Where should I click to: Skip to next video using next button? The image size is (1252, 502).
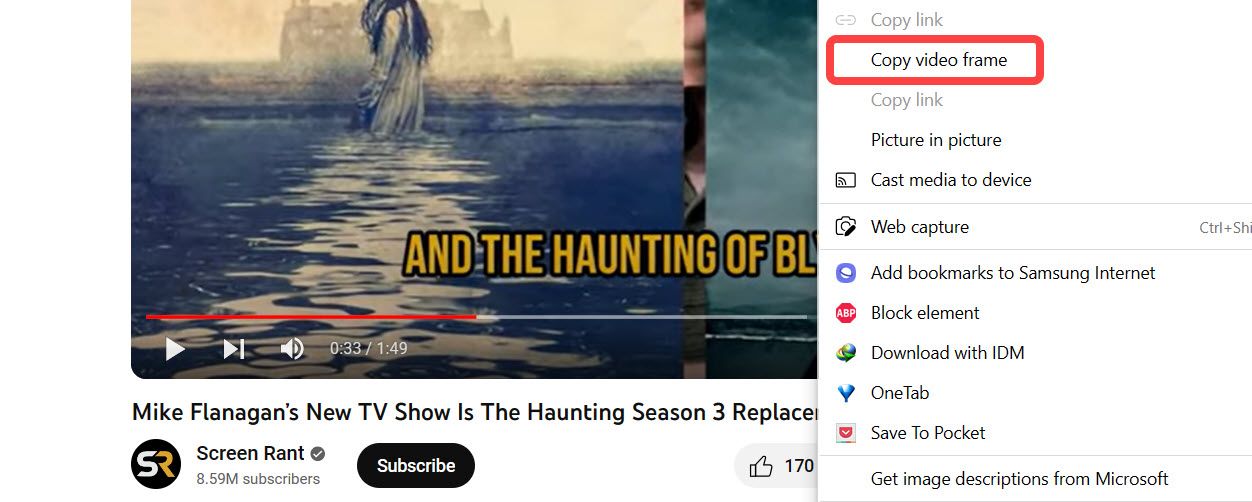point(234,348)
